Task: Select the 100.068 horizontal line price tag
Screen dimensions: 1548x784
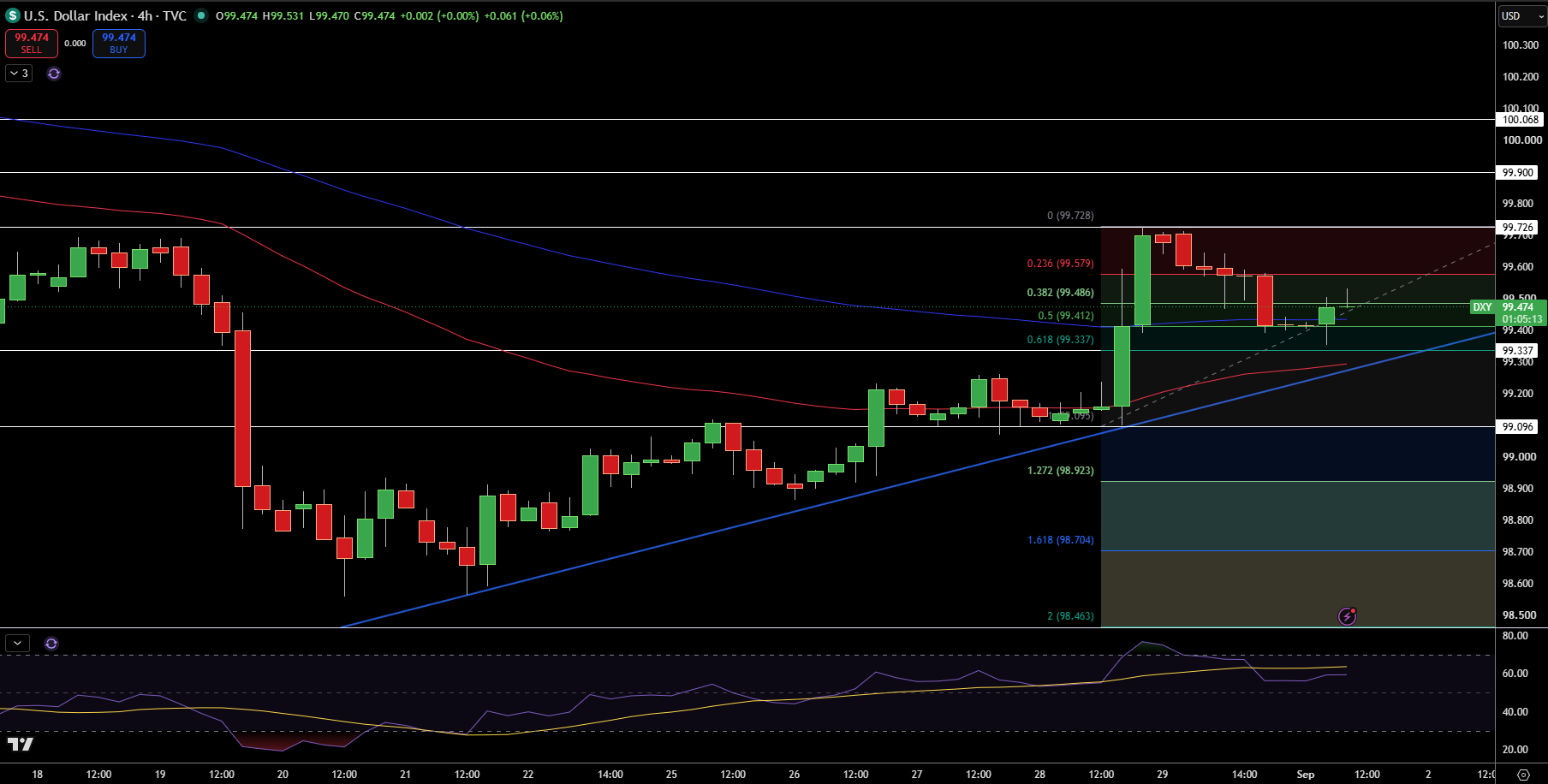Action: tap(1520, 120)
